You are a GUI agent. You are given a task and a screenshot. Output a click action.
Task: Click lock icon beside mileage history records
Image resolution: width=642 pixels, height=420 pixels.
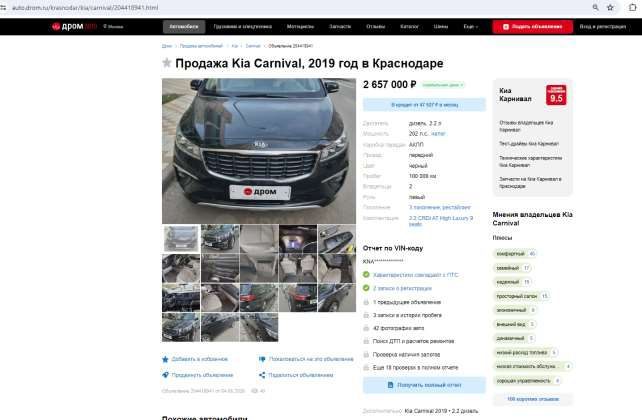coord(366,315)
